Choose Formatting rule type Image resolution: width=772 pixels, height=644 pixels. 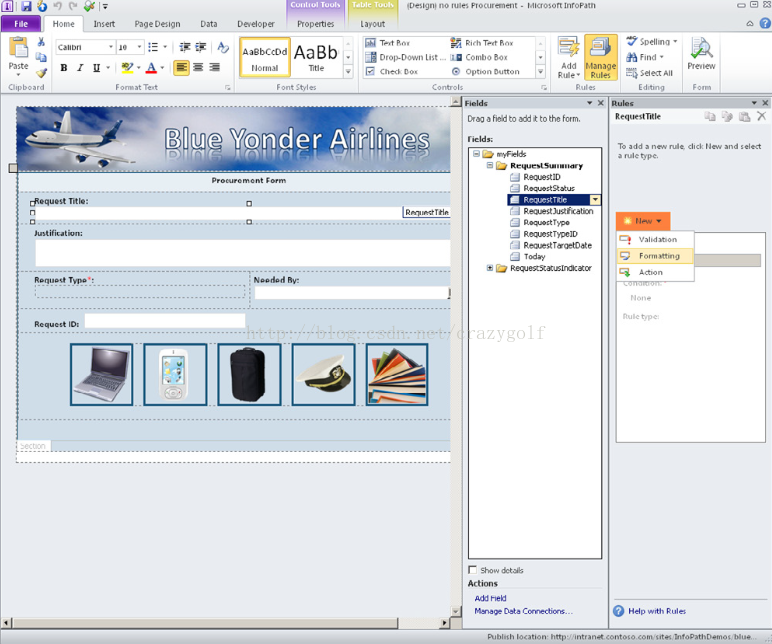[655, 256]
